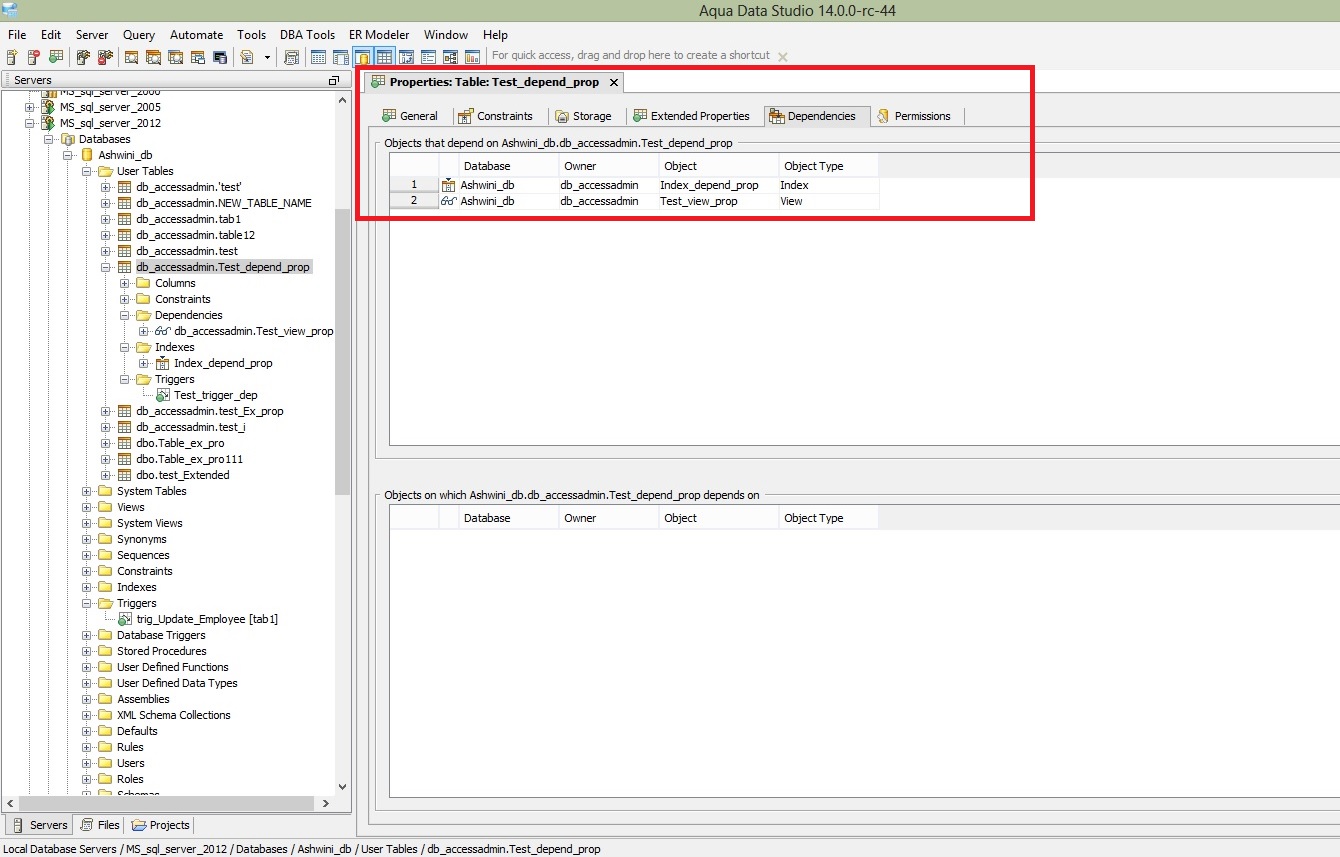The width and height of the screenshot is (1340, 857).
Task: Click the table icon beside db_accessadmin.table12
Action: (125, 235)
